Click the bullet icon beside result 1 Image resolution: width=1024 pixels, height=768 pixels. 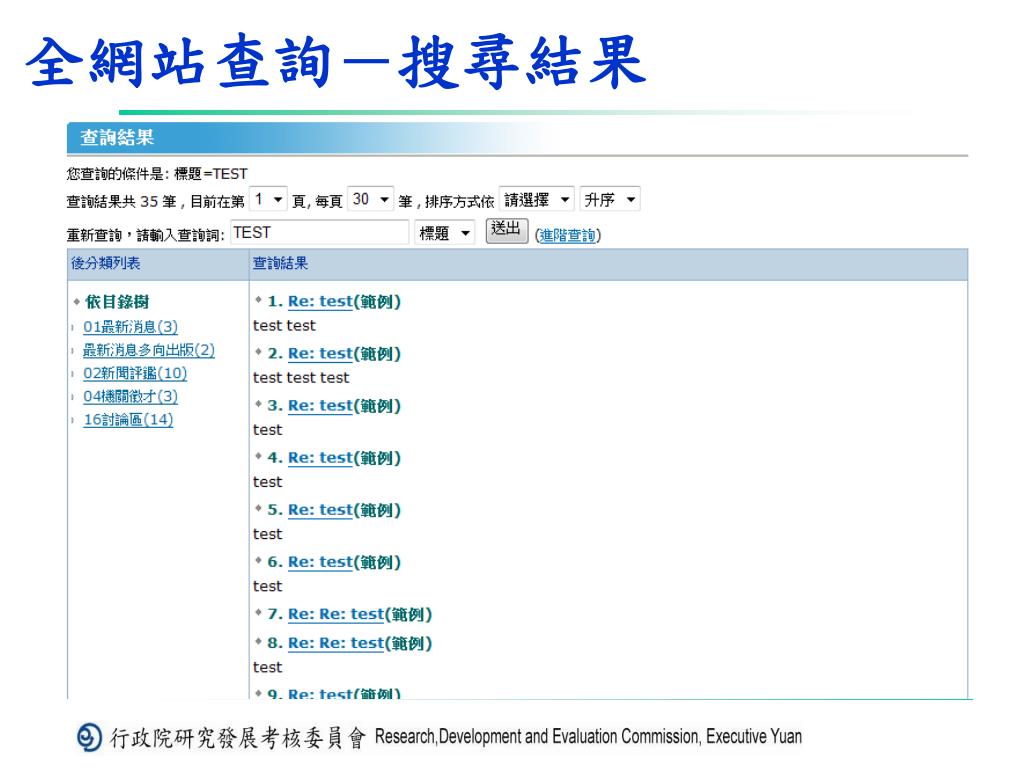pos(259,300)
